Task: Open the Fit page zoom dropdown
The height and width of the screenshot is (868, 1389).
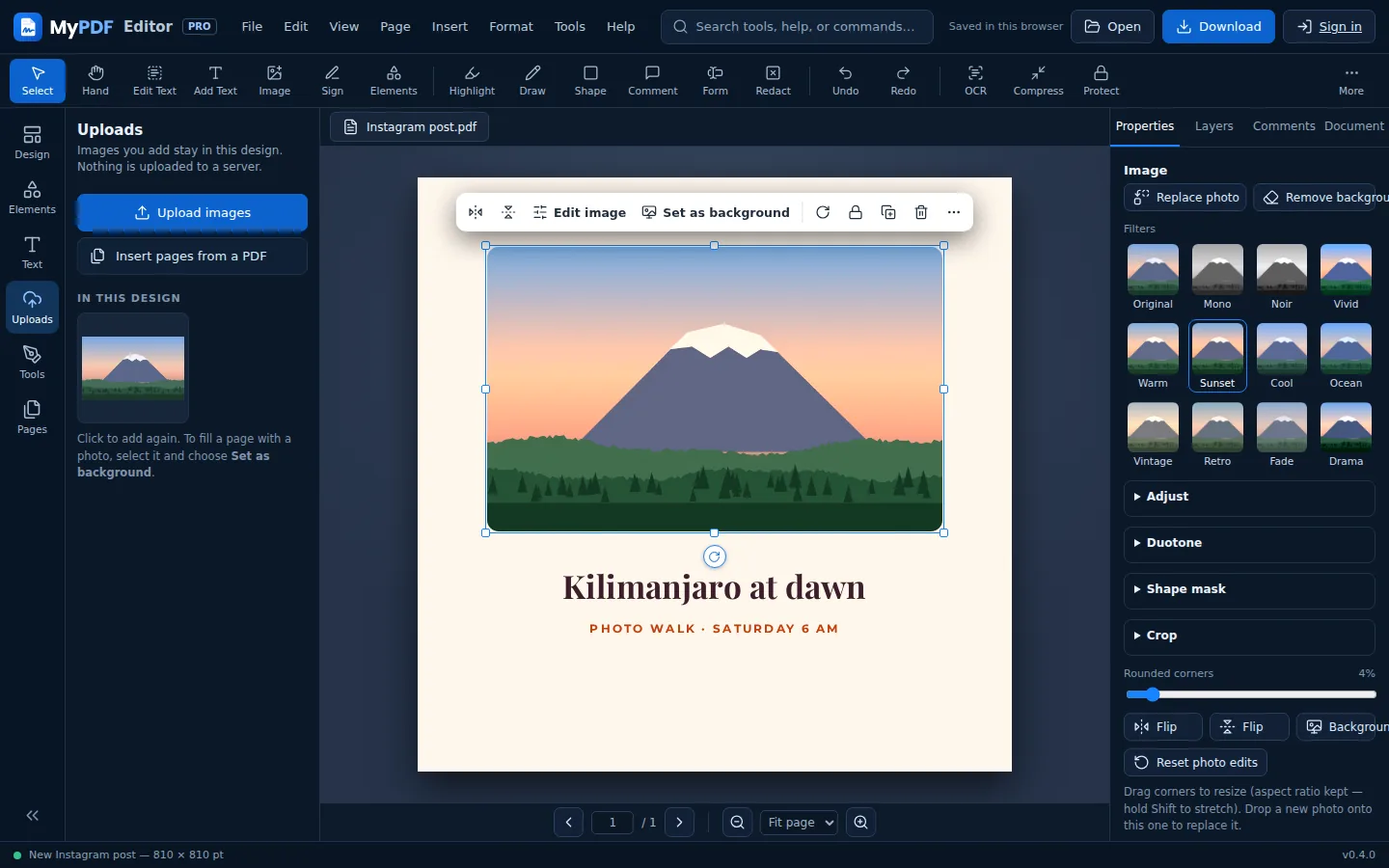Action: (x=799, y=823)
